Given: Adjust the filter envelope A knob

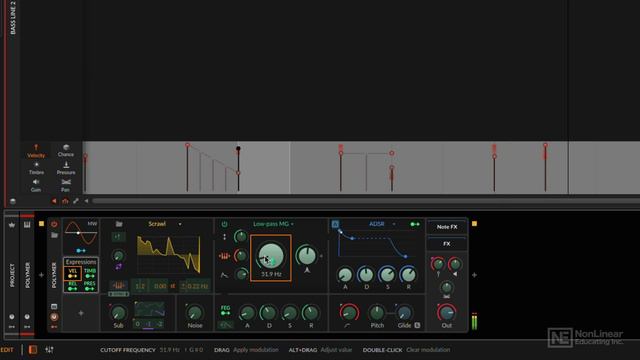Looking at the screenshot, I should coord(247,313).
